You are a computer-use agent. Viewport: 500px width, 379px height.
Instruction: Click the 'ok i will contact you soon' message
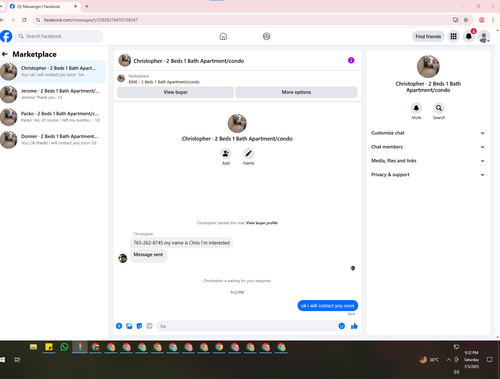point(328,306)
